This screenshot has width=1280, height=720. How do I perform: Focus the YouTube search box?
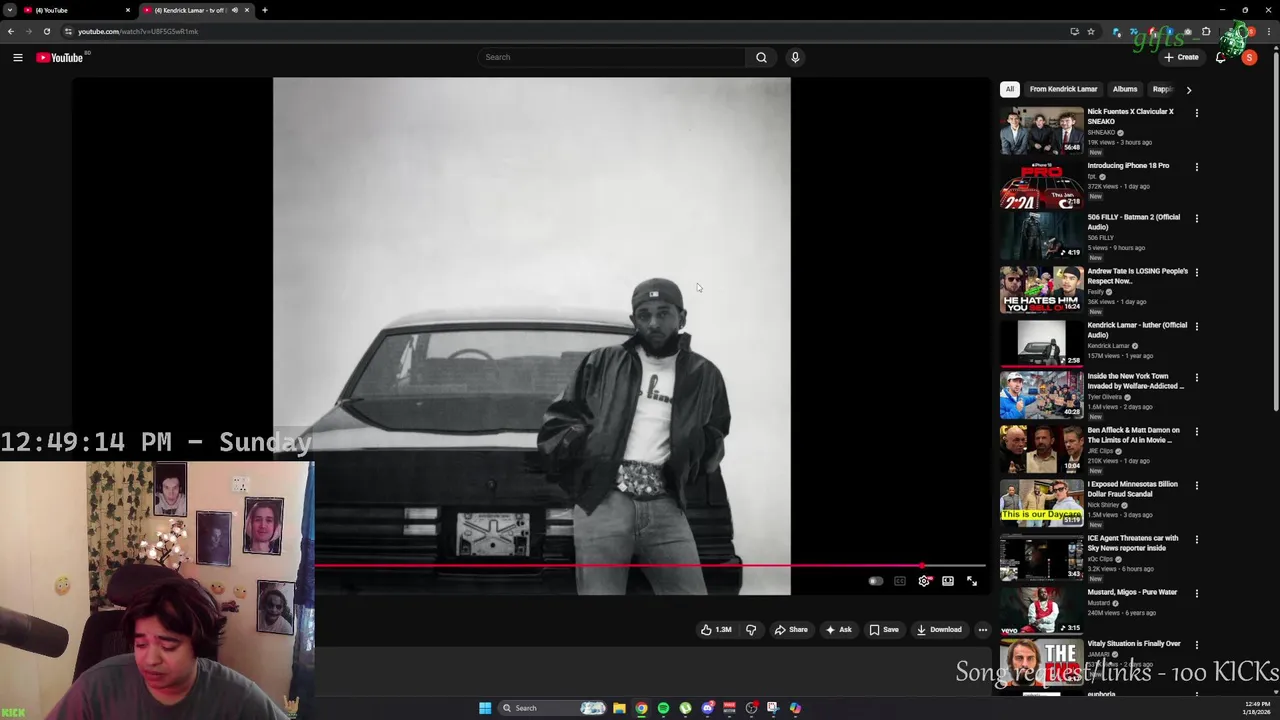click(x=612, y=57)
